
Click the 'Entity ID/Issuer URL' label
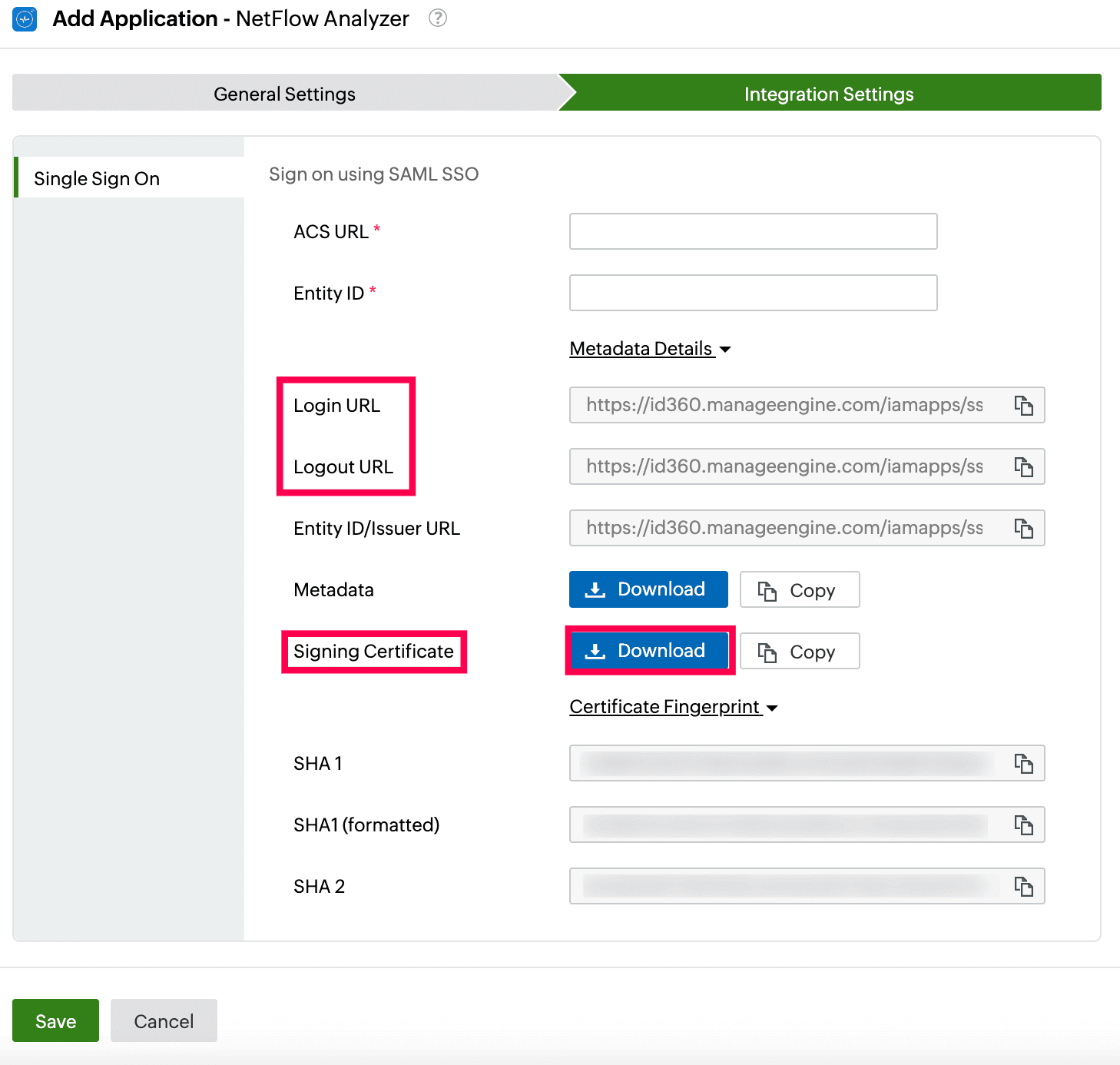pos(376,528)
